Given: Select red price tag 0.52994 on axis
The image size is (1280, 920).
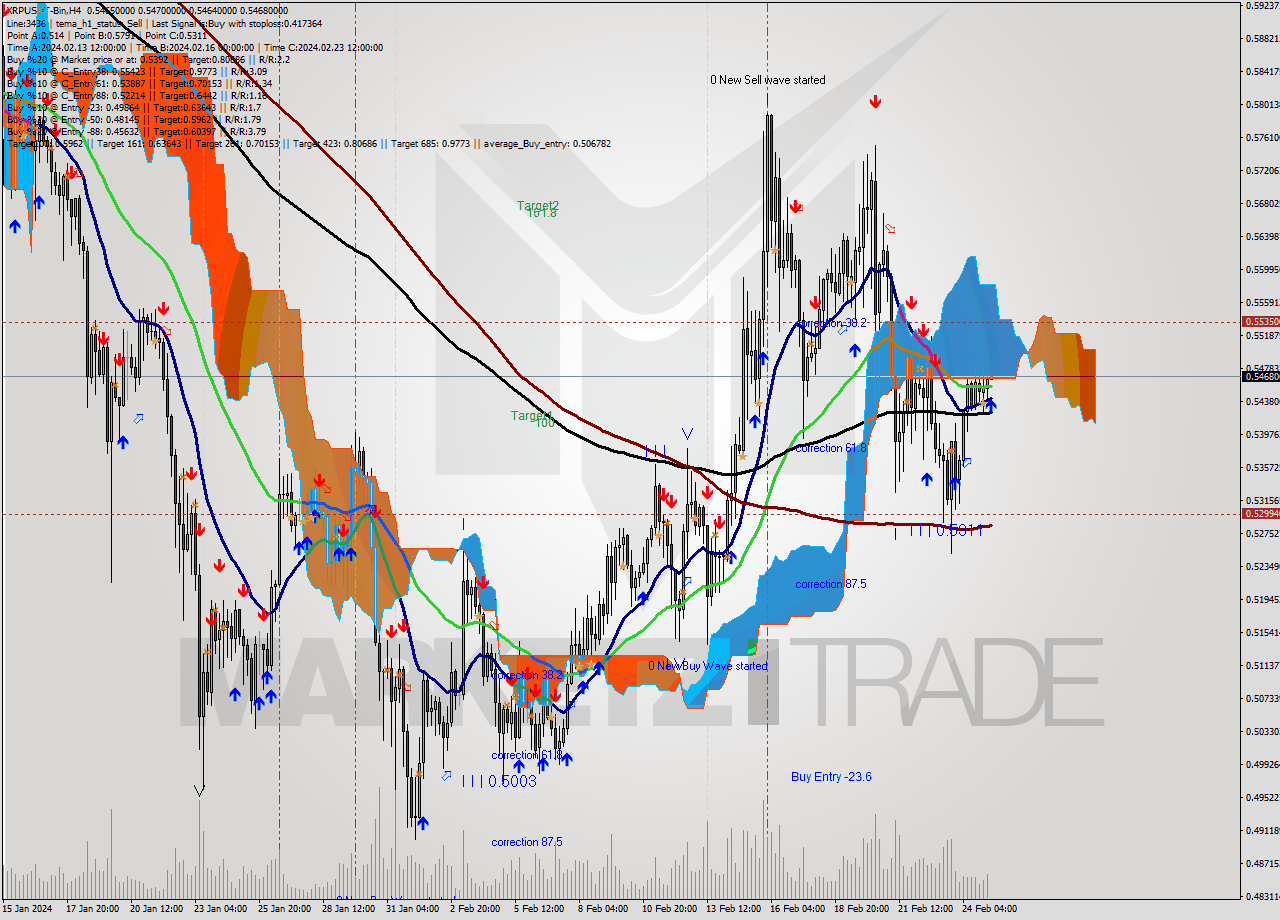Looking at the screenshot, I should [1260, 513].
